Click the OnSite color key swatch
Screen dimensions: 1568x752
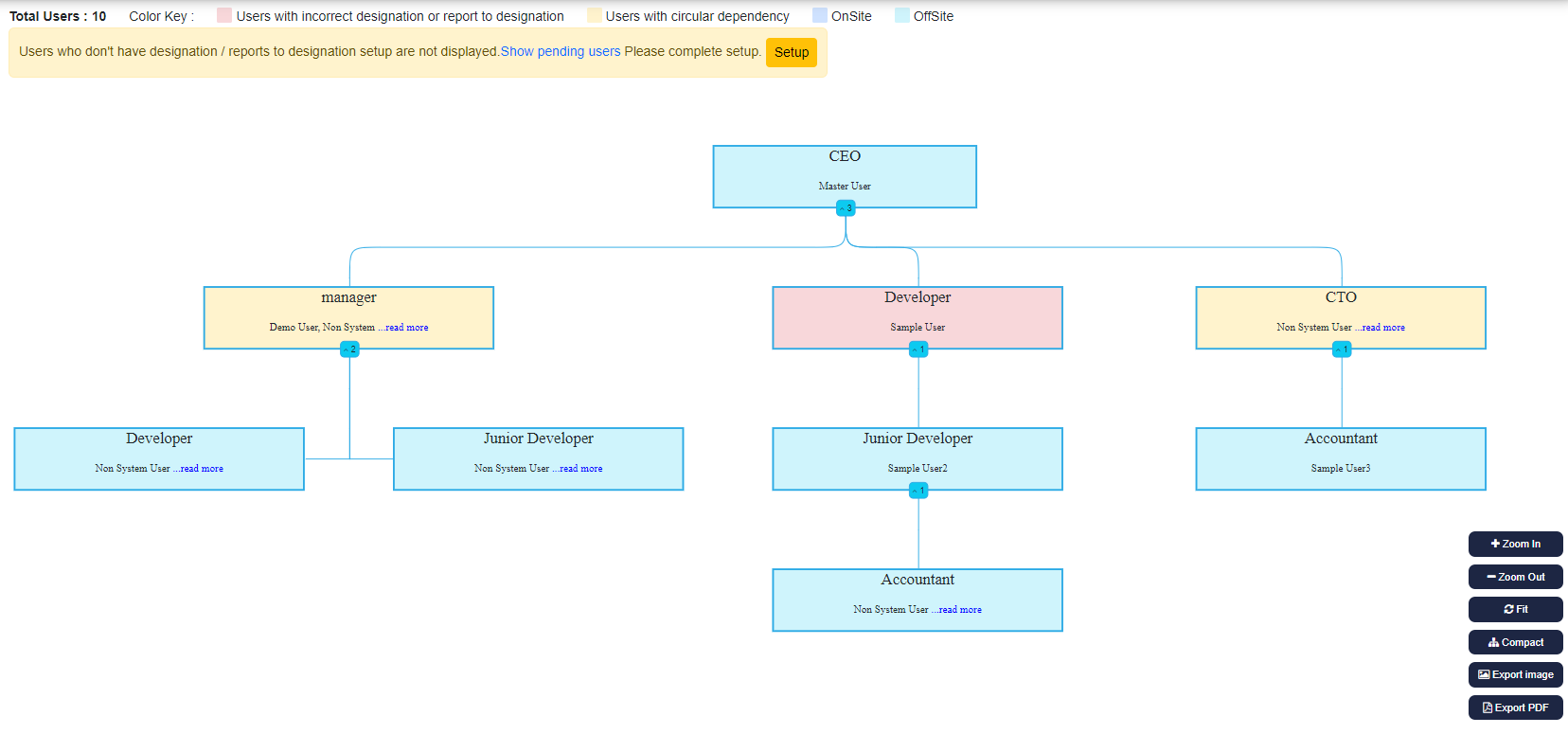coord(820,15)
